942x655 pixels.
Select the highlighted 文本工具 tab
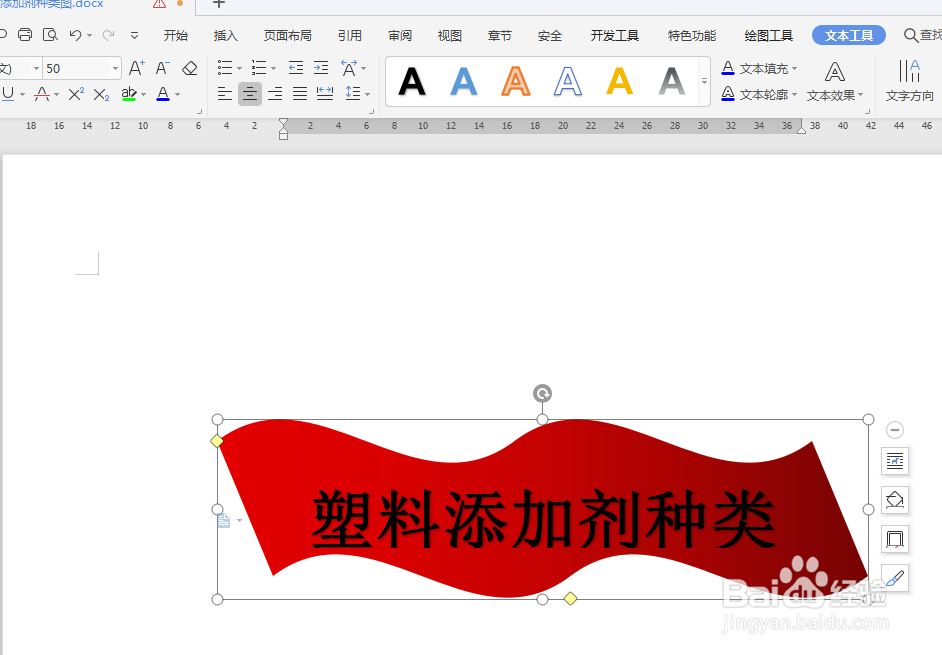click(849, 35)
